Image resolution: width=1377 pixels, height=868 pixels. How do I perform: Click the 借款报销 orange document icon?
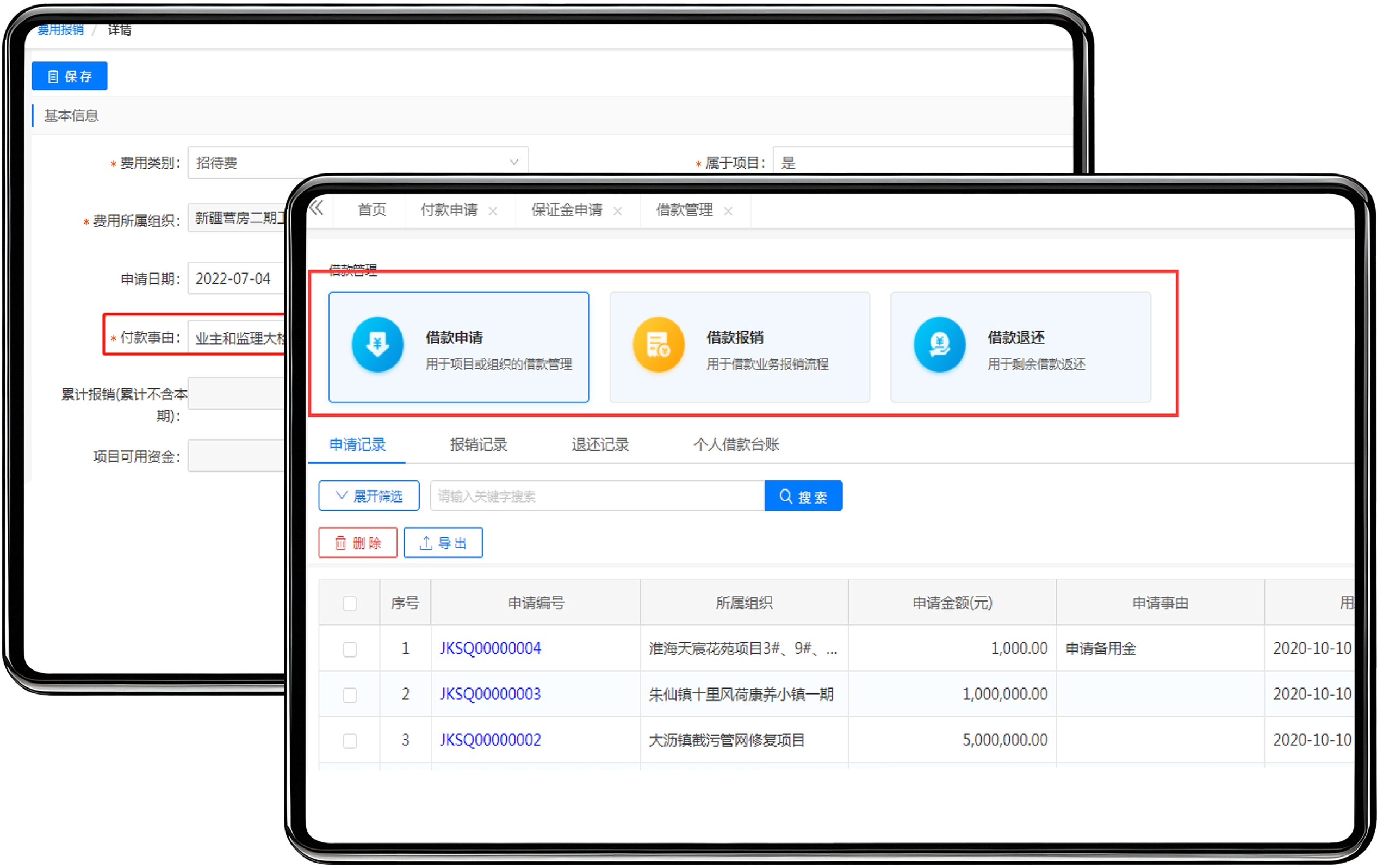pyautogui.click(x=658, y=345)
